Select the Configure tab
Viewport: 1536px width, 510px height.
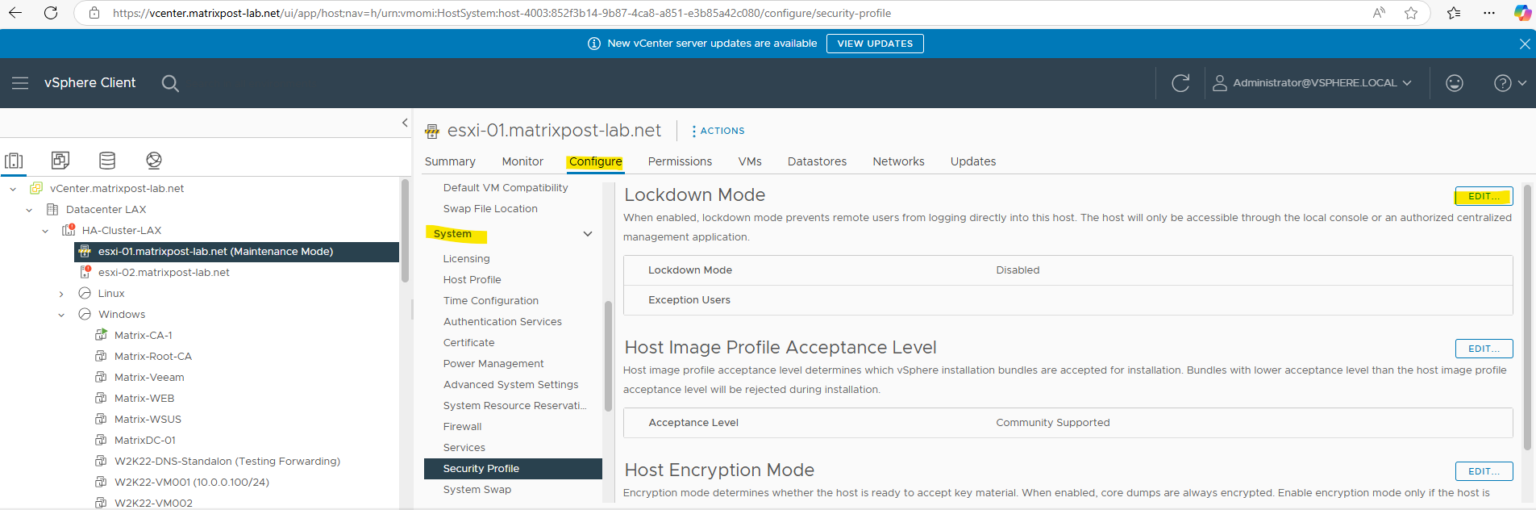596,161
